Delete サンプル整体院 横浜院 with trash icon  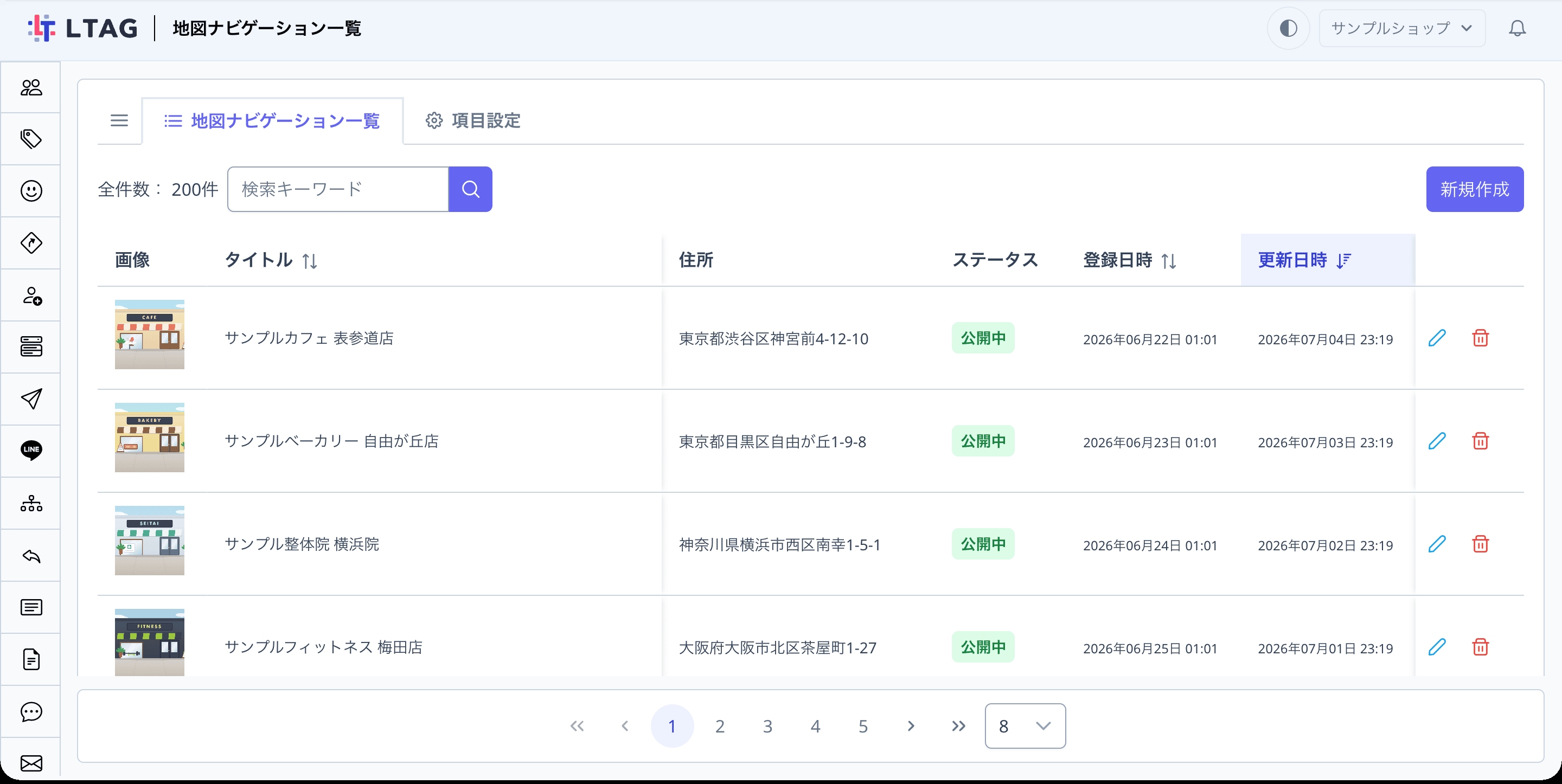(x=1480, y=544)
